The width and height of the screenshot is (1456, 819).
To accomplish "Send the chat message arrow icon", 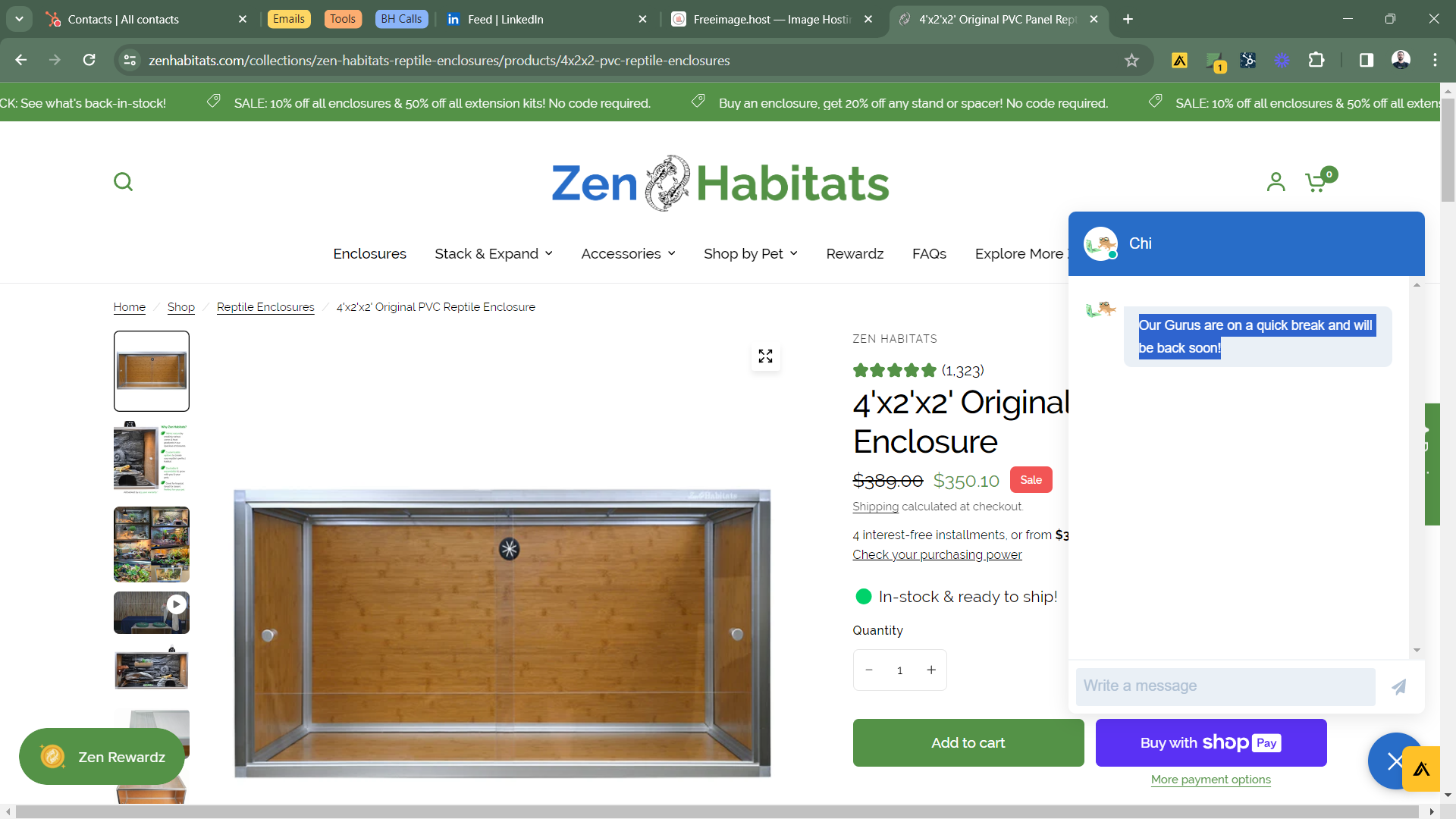I will pos(1399,686).
